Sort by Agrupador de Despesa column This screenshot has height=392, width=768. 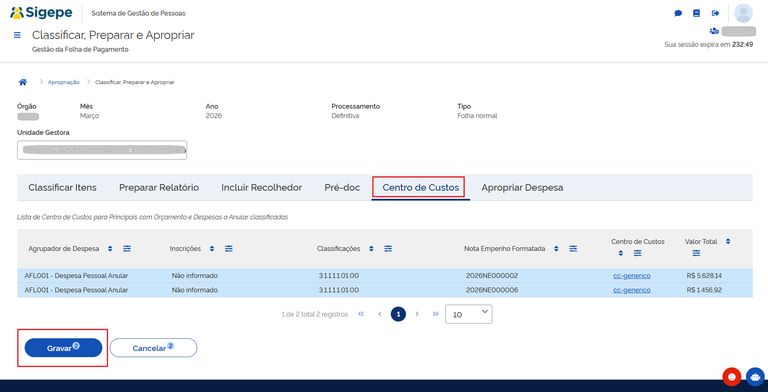pos(110,248)
